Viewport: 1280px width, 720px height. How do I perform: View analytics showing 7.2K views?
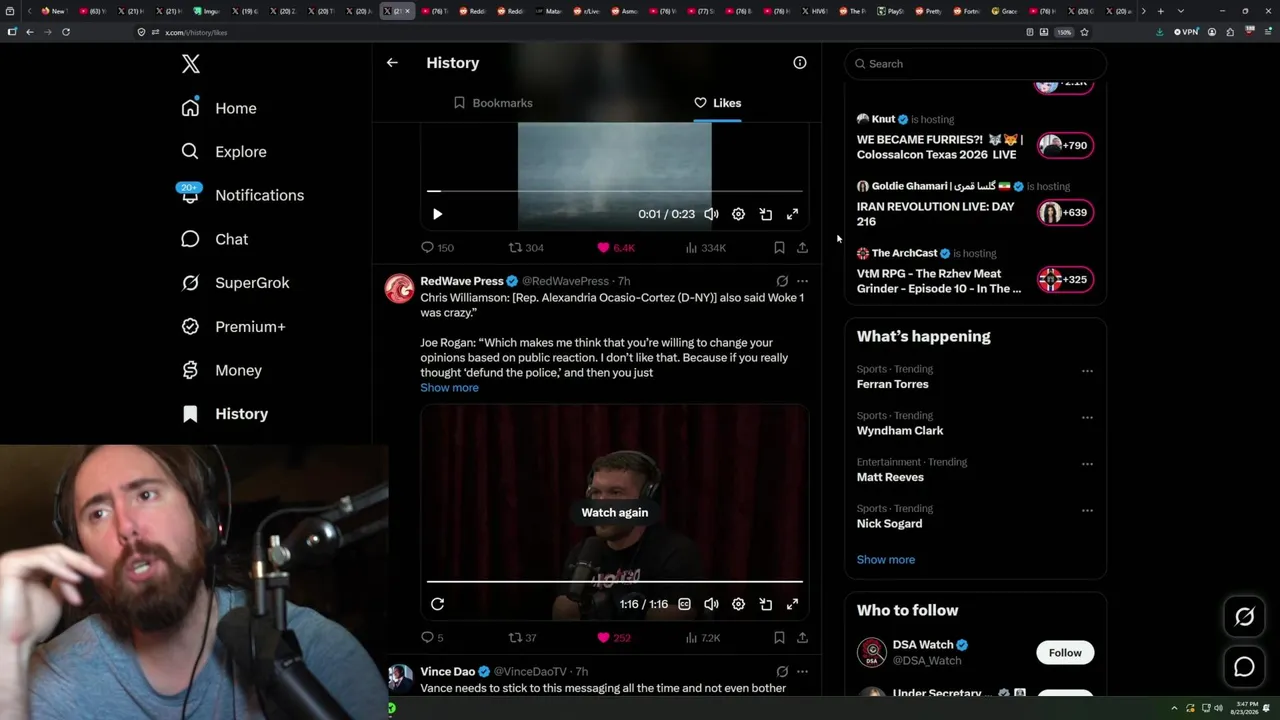click(x=703, y=638)
